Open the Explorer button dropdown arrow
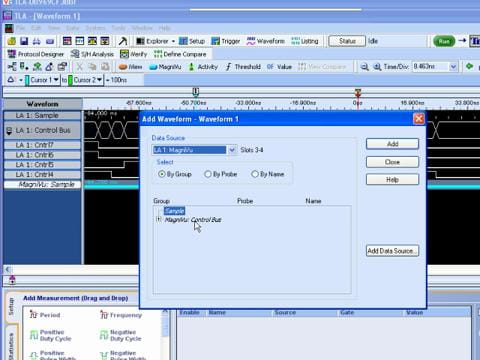Viewport: 480px width, 360px height. pos(173,41)
